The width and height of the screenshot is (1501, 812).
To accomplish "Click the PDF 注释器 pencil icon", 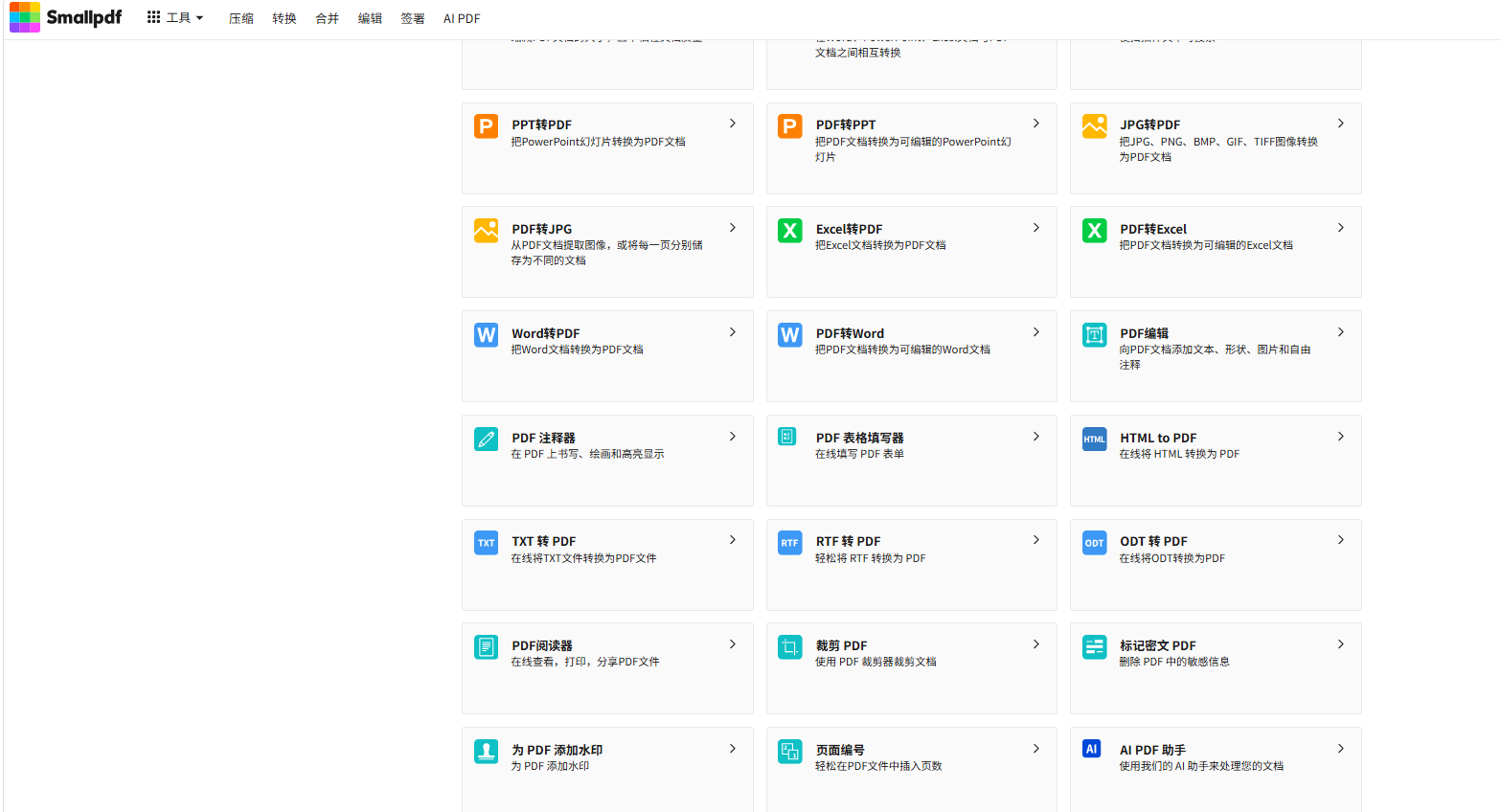I will [487, 440].
